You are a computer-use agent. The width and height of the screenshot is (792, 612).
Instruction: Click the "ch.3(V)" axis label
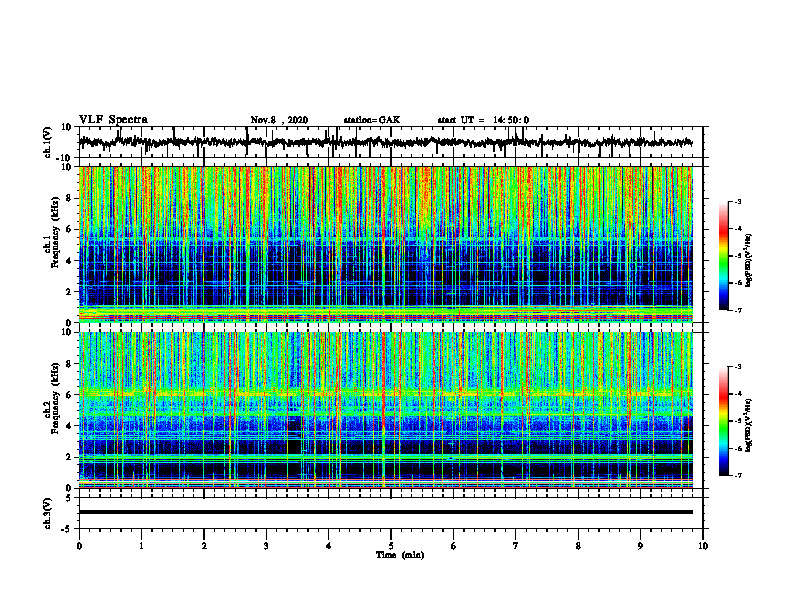[x=47, y=514]
